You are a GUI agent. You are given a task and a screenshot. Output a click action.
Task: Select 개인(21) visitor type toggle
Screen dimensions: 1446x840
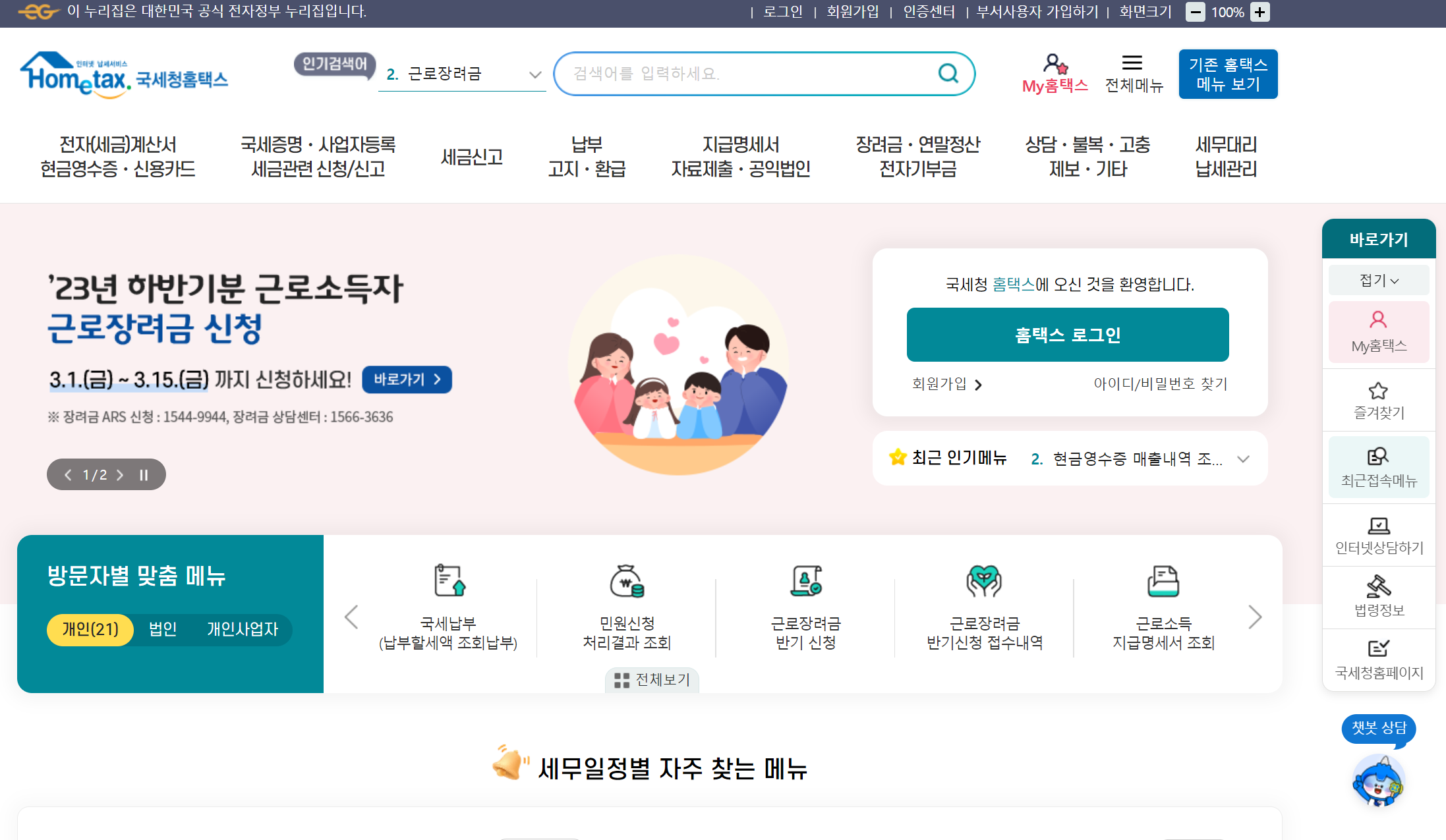click(x=90, y=629)
